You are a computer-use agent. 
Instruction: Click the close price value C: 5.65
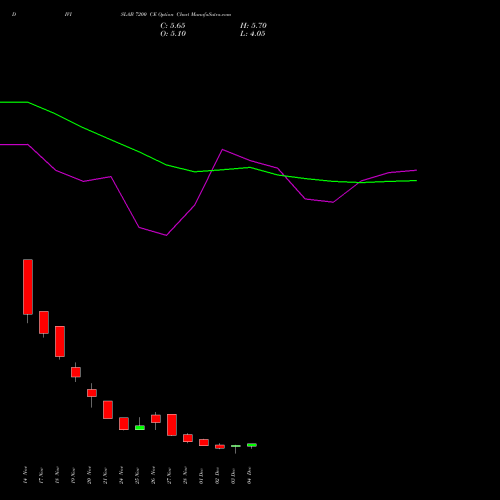click(x=173, y=26)
